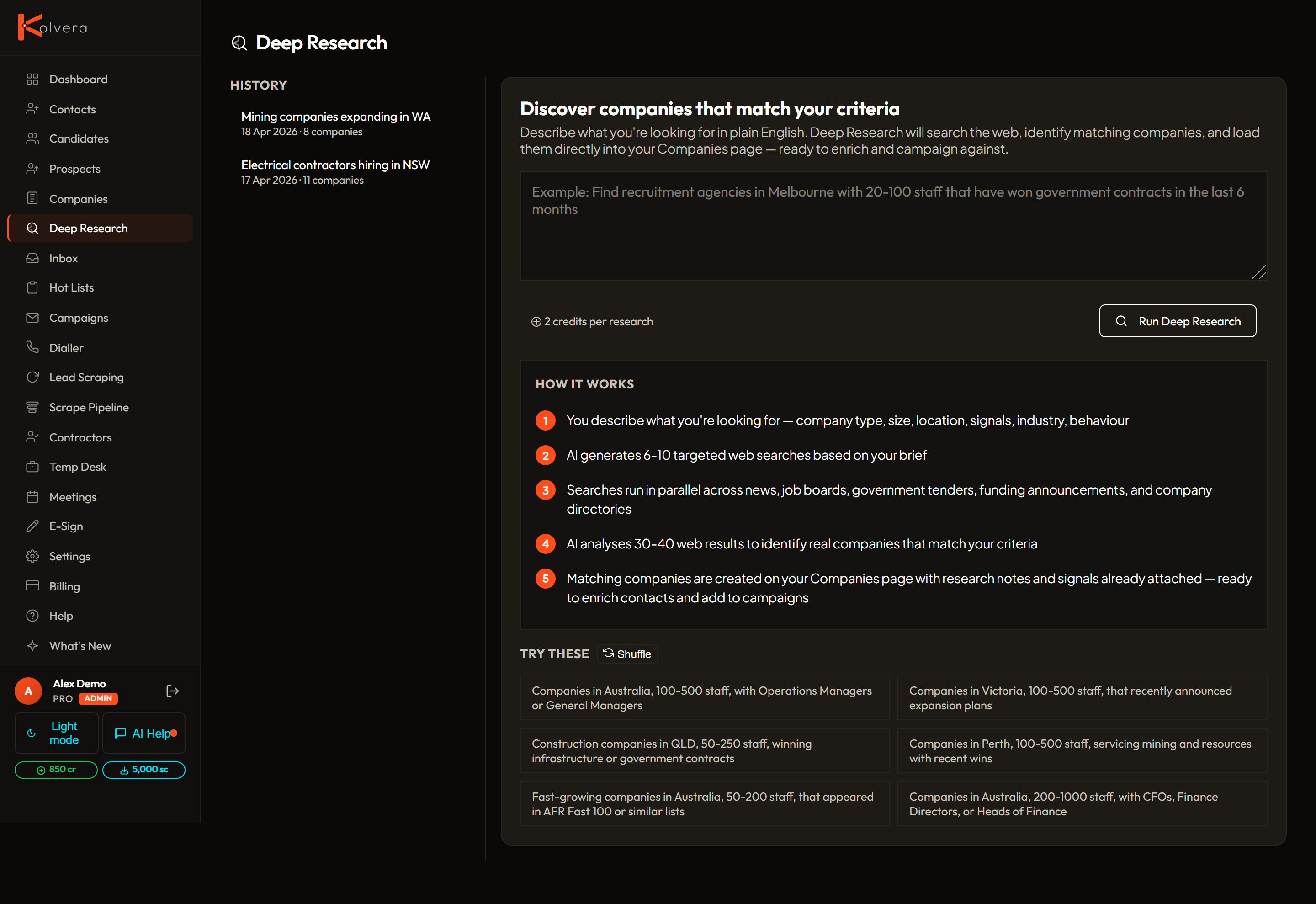Switch to Light mode

[57, 733]
